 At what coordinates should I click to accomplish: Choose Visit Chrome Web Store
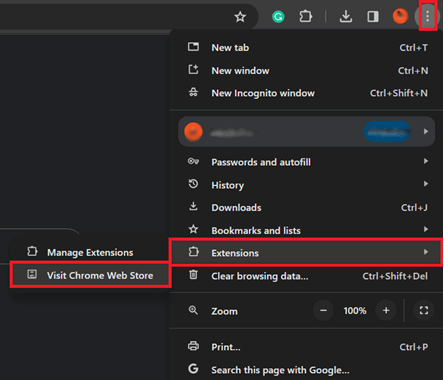[x=91, y=275]
